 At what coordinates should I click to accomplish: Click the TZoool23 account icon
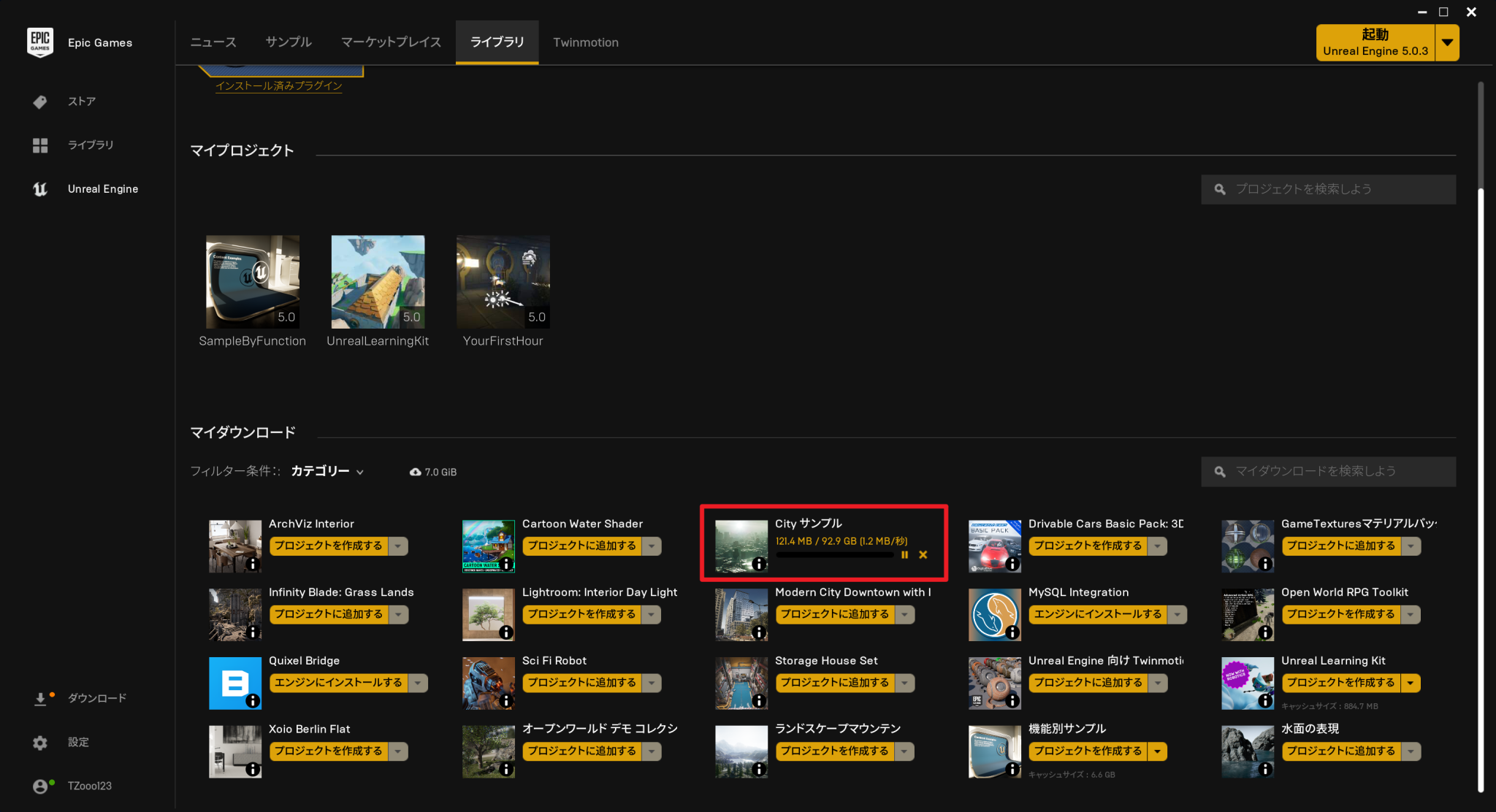point(40,786)
